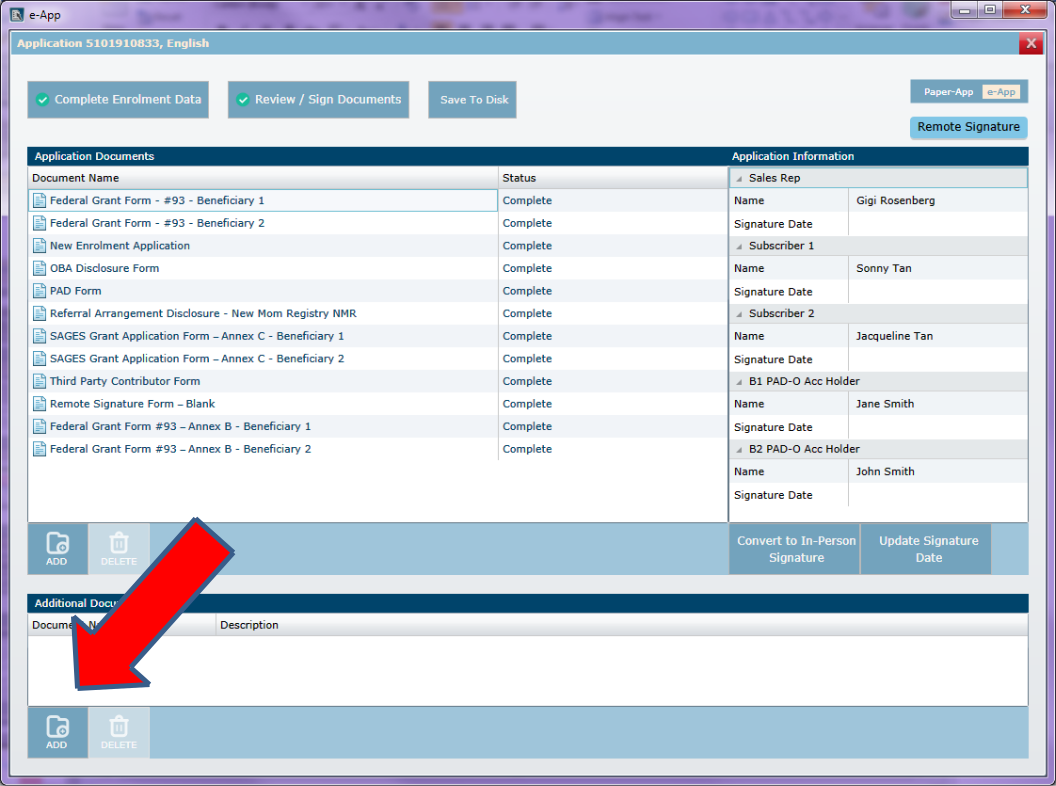The width and height of the screenshot is (1056, 786).
Task: Collapse the Subscriber 1 section
Action: pyautogui.click(x=739, y=246)
